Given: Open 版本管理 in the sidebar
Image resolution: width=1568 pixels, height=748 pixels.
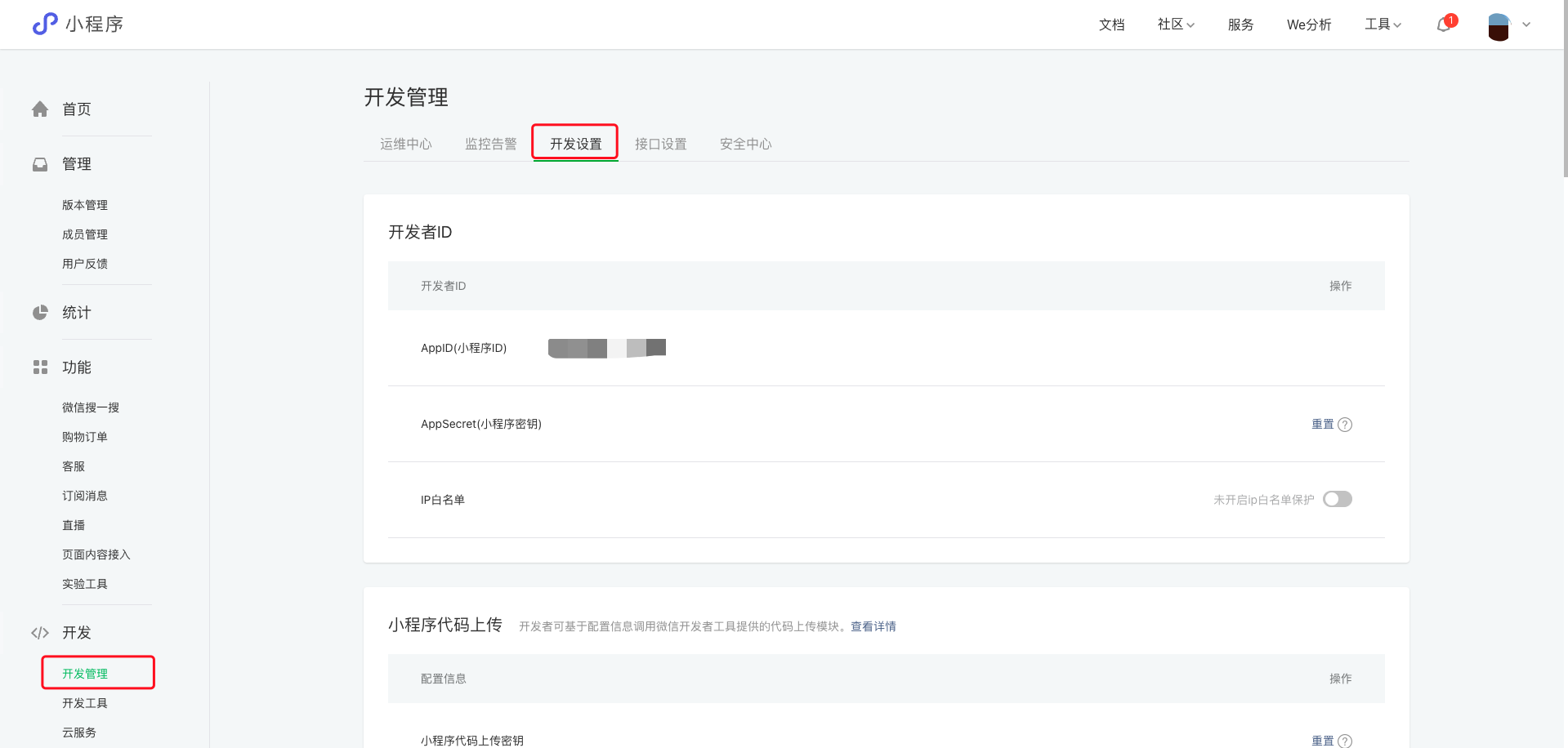Looking at the screenshot, I should (x=85, y=205).
